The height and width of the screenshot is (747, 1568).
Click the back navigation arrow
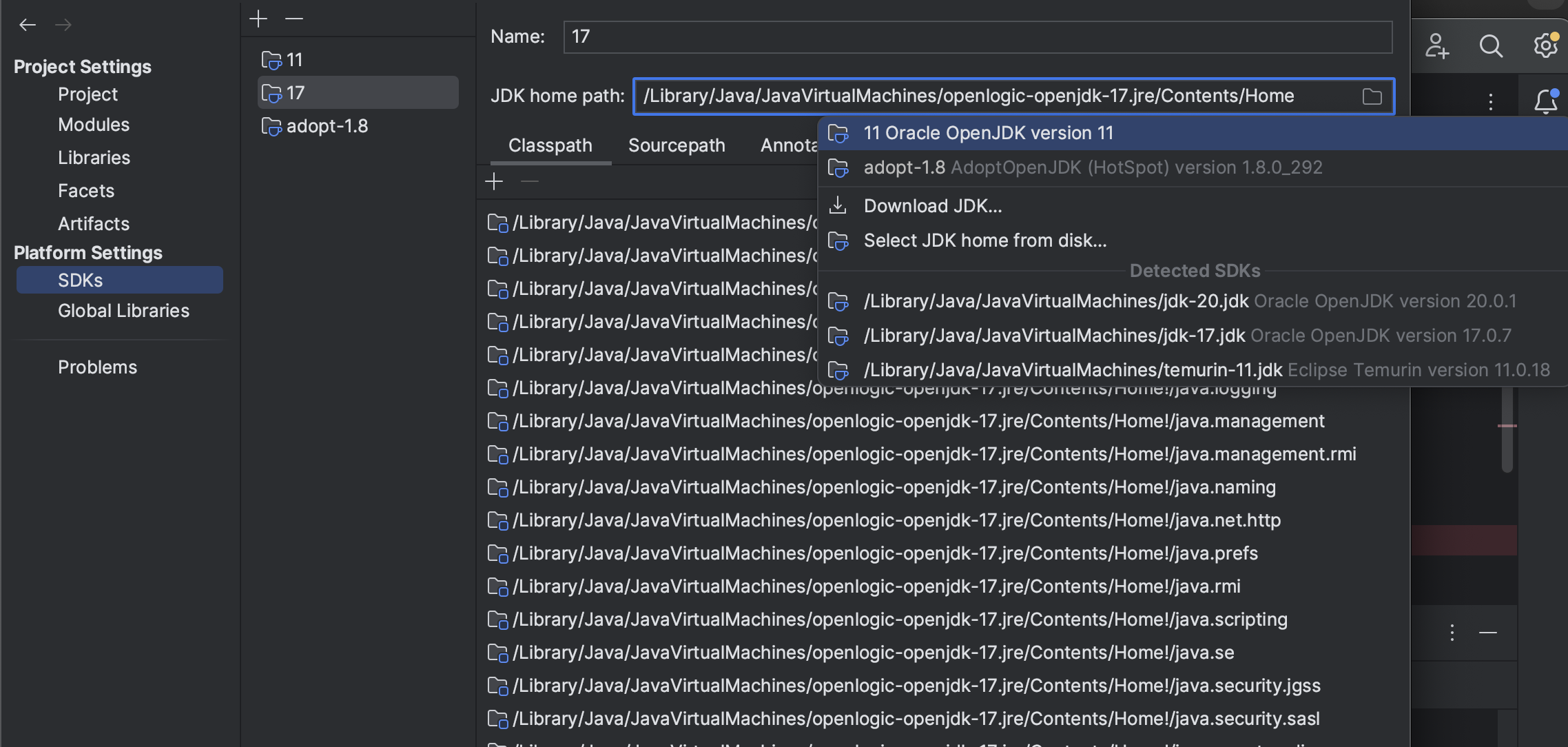pyautogui.click(x=28, y=25)
